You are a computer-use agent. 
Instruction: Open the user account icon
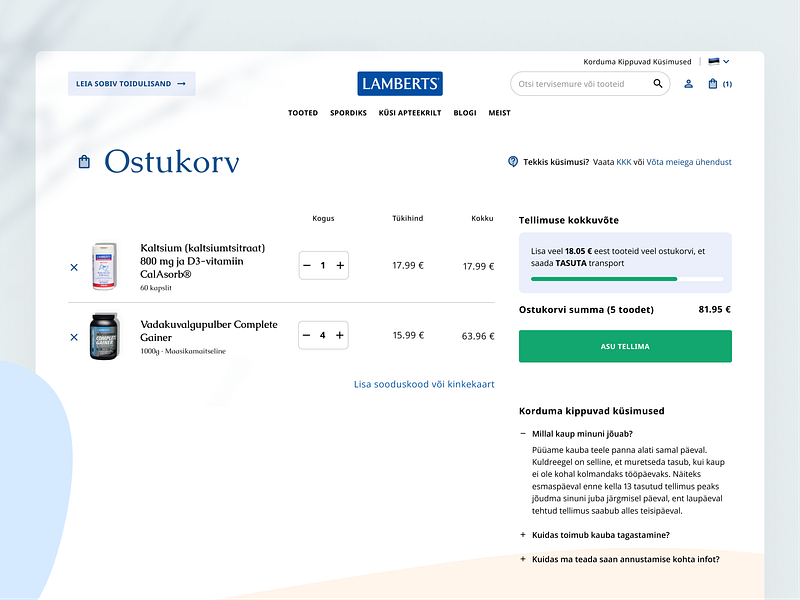[x=688, y=84]
